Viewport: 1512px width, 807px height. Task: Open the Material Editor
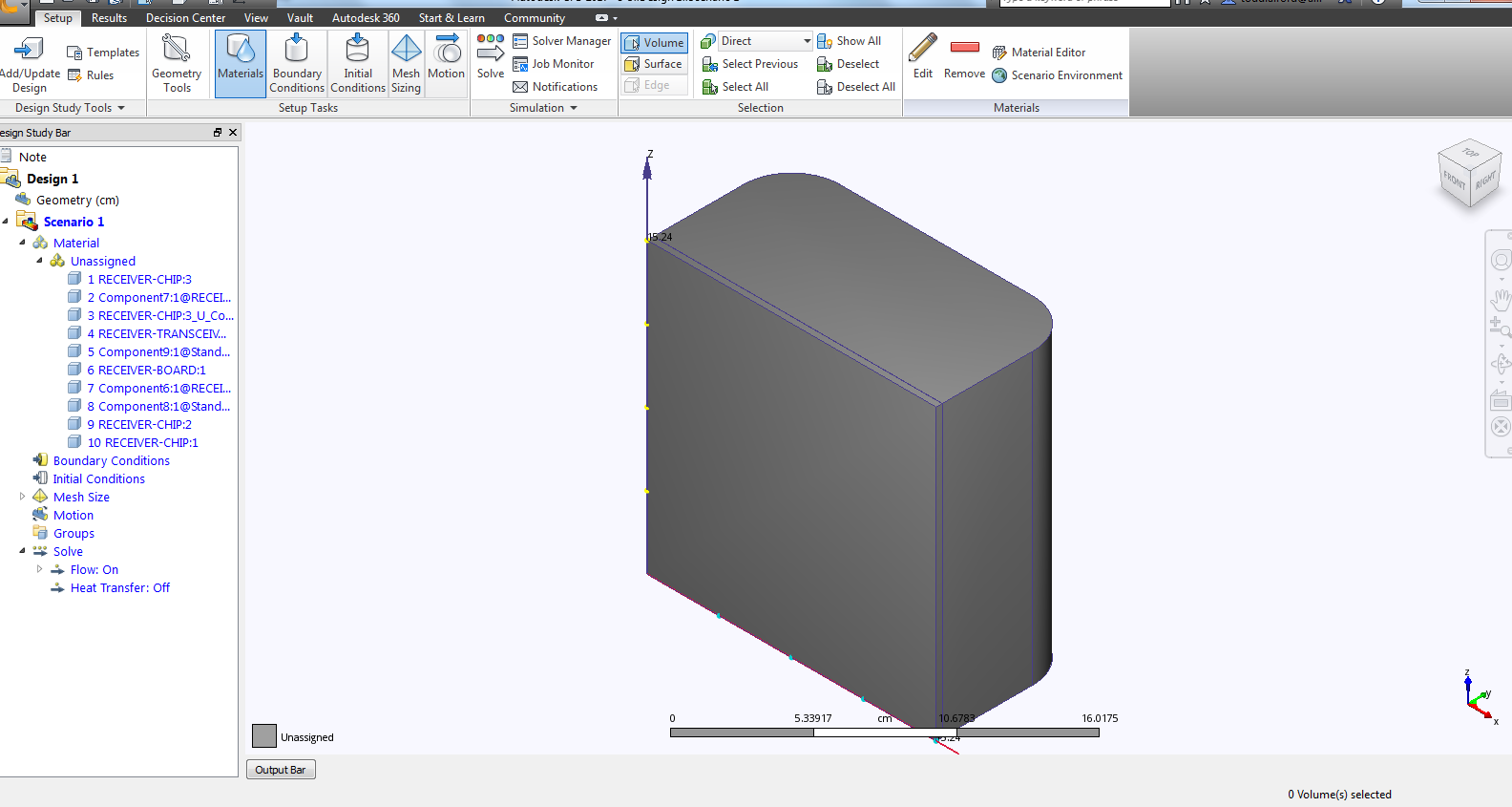tap(1039, 53)
